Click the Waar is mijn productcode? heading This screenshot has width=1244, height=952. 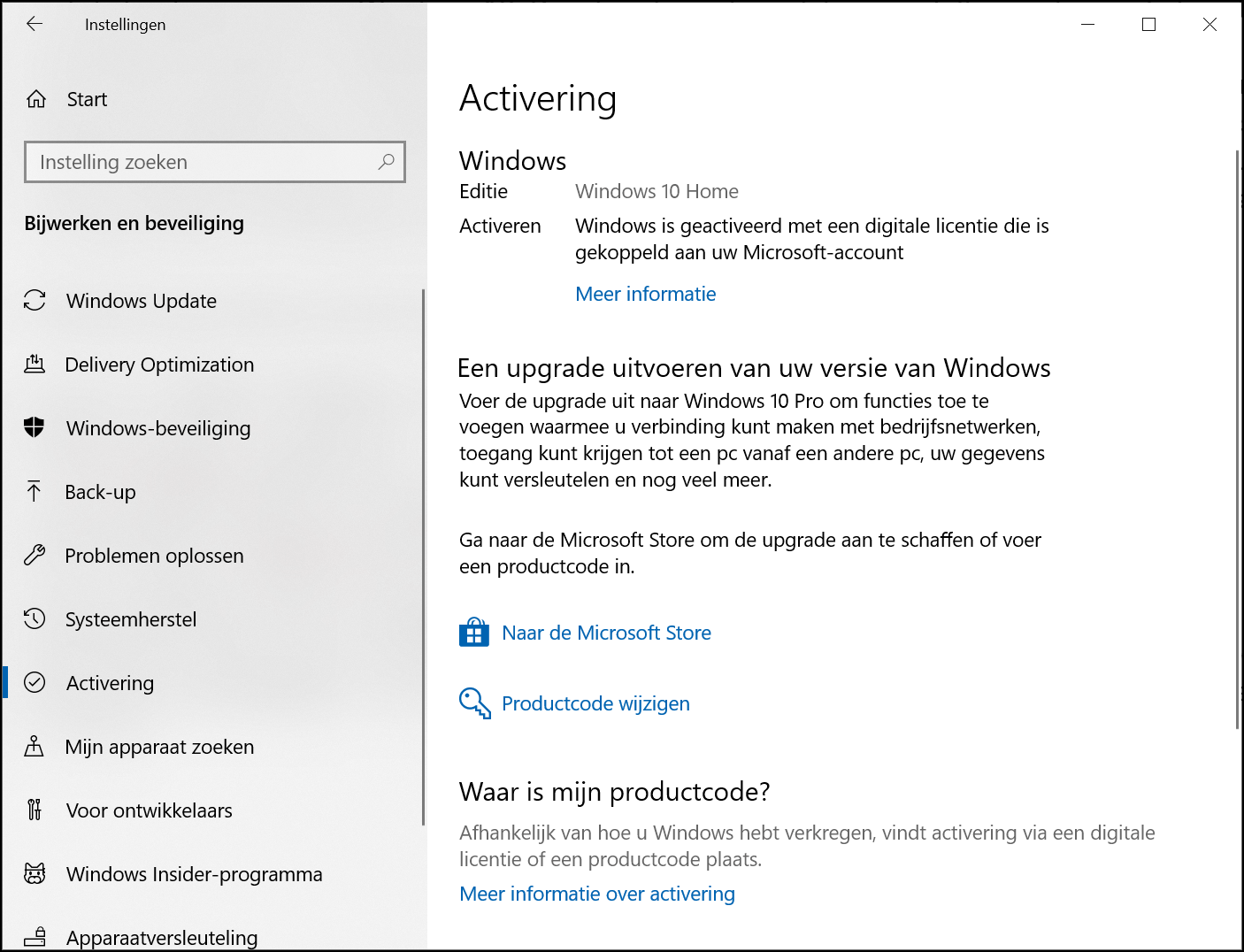pyautogui.click(x=614, y=791)
